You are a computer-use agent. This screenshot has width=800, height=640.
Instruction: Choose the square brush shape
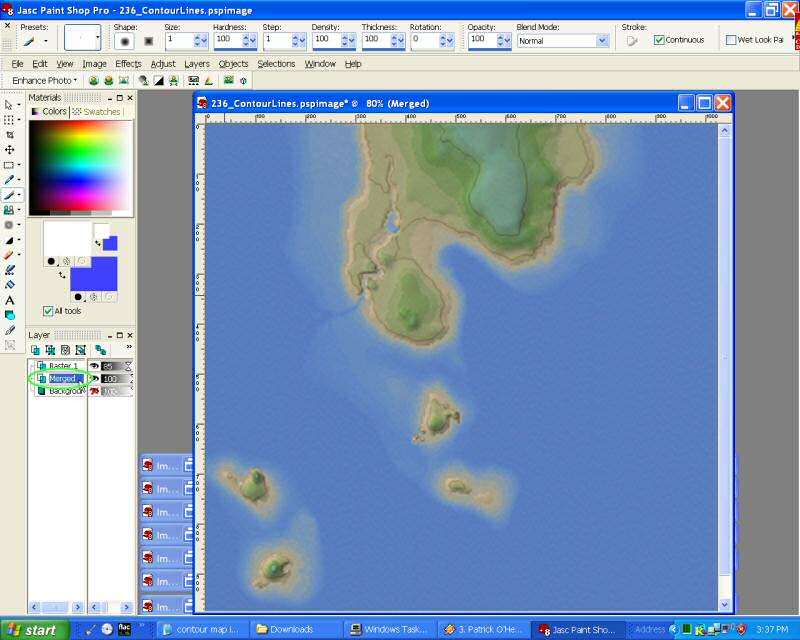pyautogui.click(x=149, y=41)
